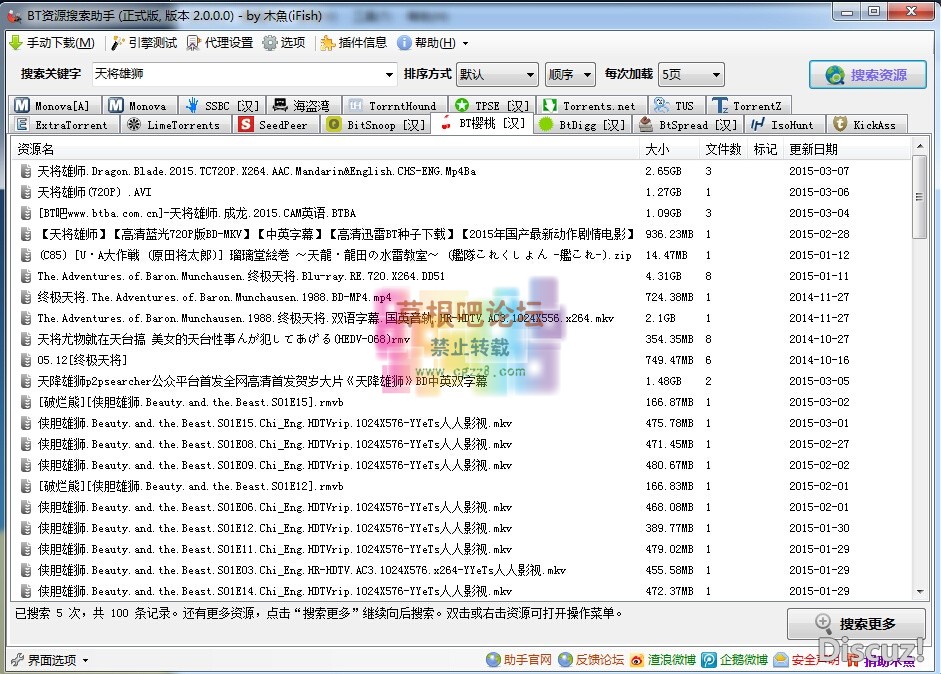
Task: Select the KickAss engine tab
Action: point(866,124)
